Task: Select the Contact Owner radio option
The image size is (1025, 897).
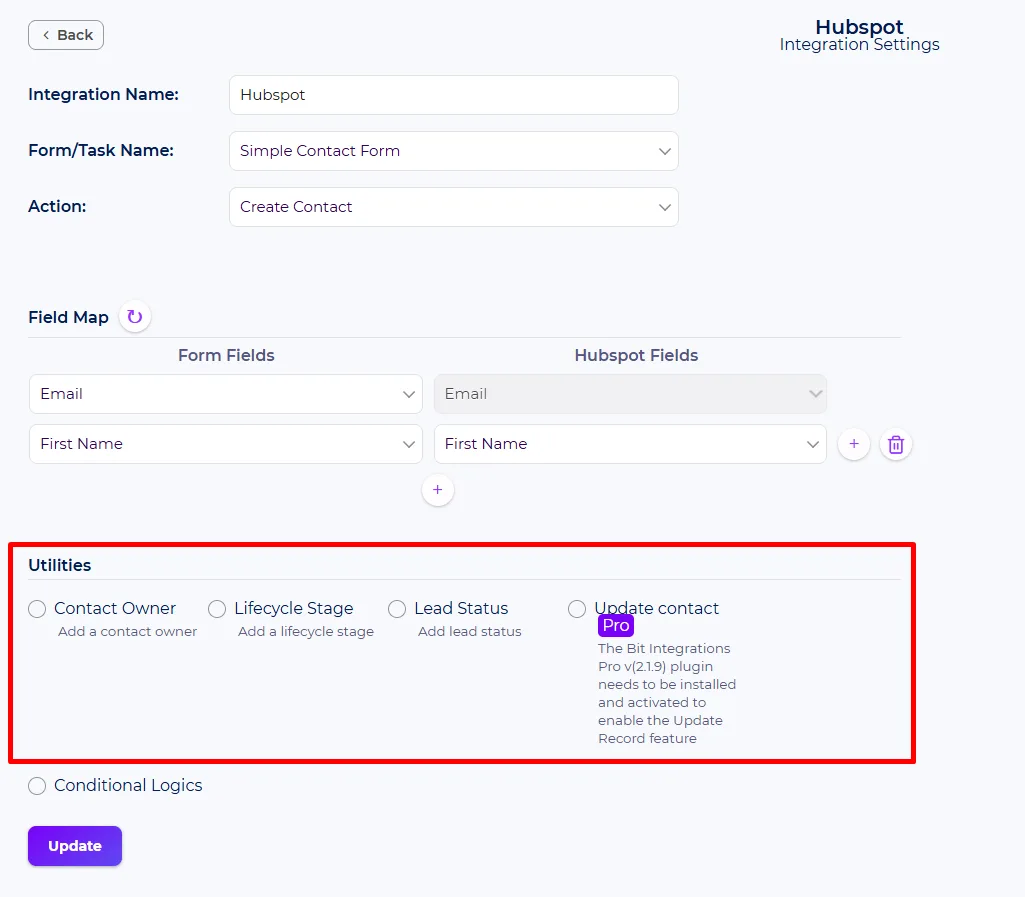Action: (37, 609)
